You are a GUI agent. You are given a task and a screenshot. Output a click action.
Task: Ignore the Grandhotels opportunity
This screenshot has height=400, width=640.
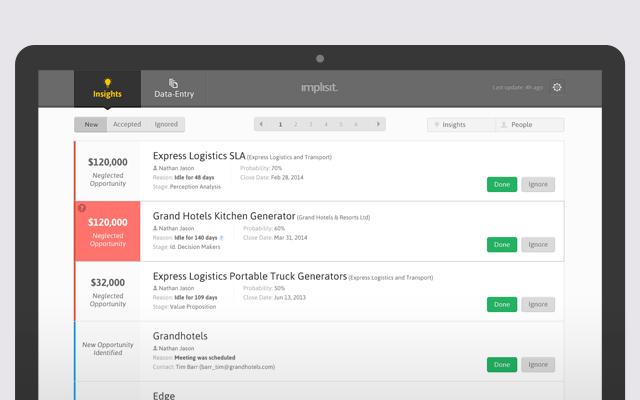point(538,364)
